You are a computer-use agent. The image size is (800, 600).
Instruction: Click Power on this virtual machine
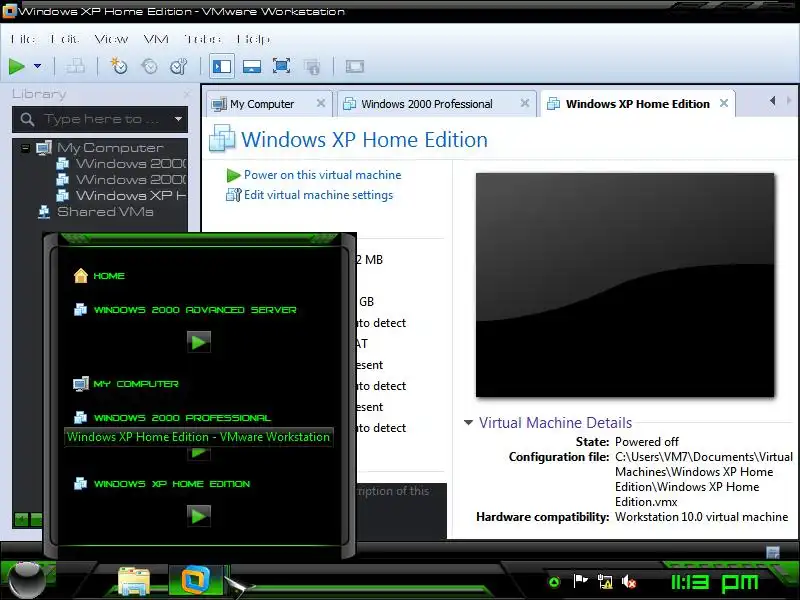point(322,175)
